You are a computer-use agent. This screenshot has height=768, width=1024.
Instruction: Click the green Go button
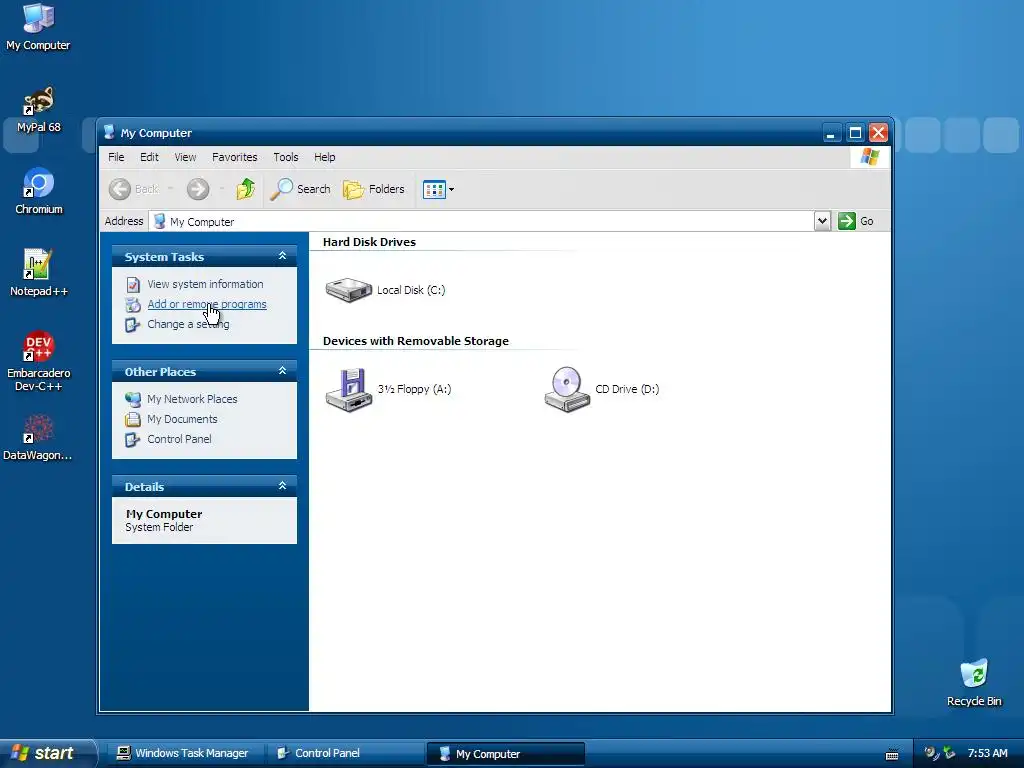[x=856, y=221]
